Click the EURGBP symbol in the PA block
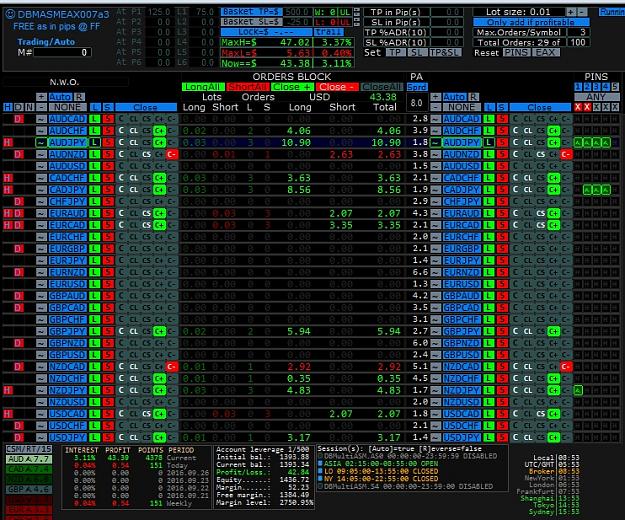The image size is (625, 520). click(462, 249)
